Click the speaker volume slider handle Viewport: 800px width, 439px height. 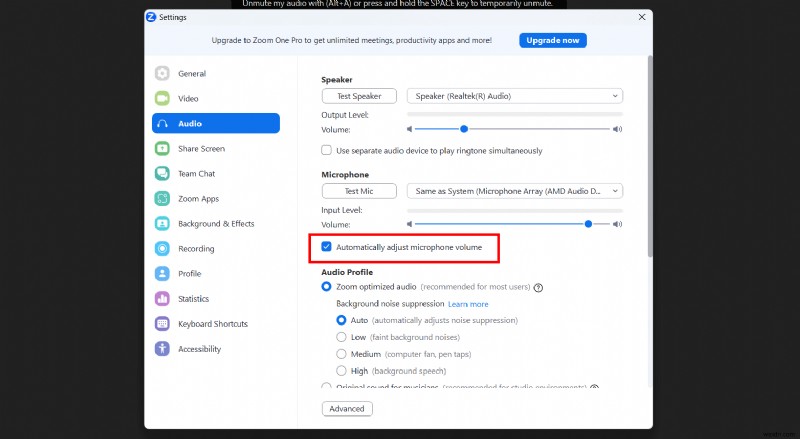pyautogui.click(x=464, y=129)
